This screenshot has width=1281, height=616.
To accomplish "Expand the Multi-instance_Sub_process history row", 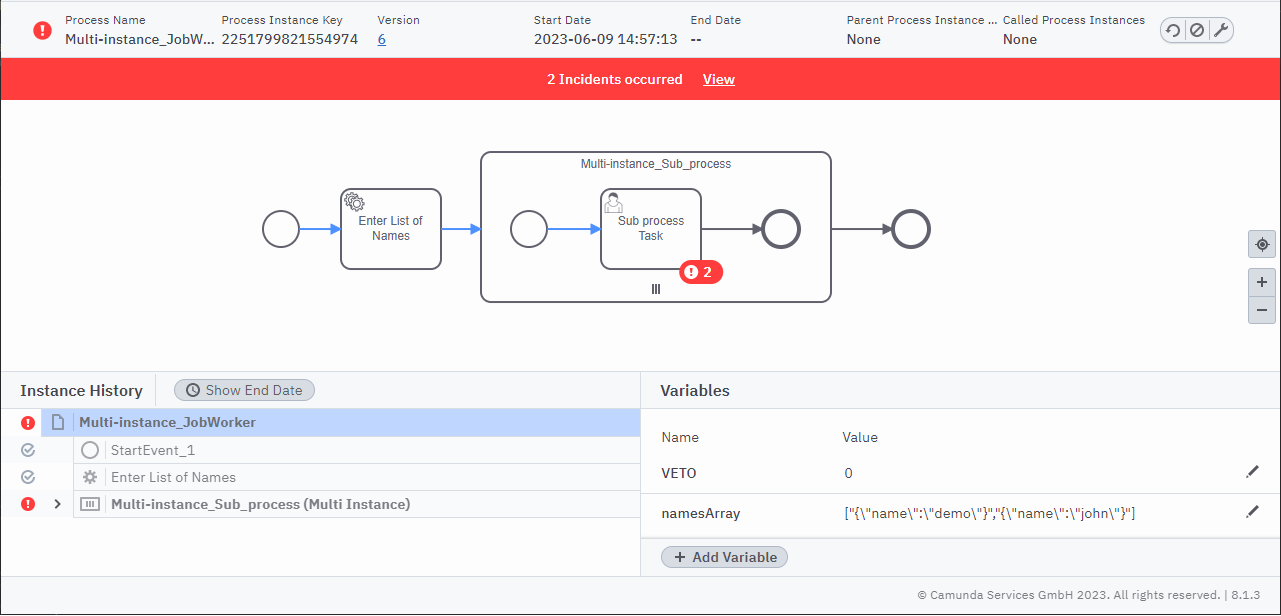I will 57,505.
